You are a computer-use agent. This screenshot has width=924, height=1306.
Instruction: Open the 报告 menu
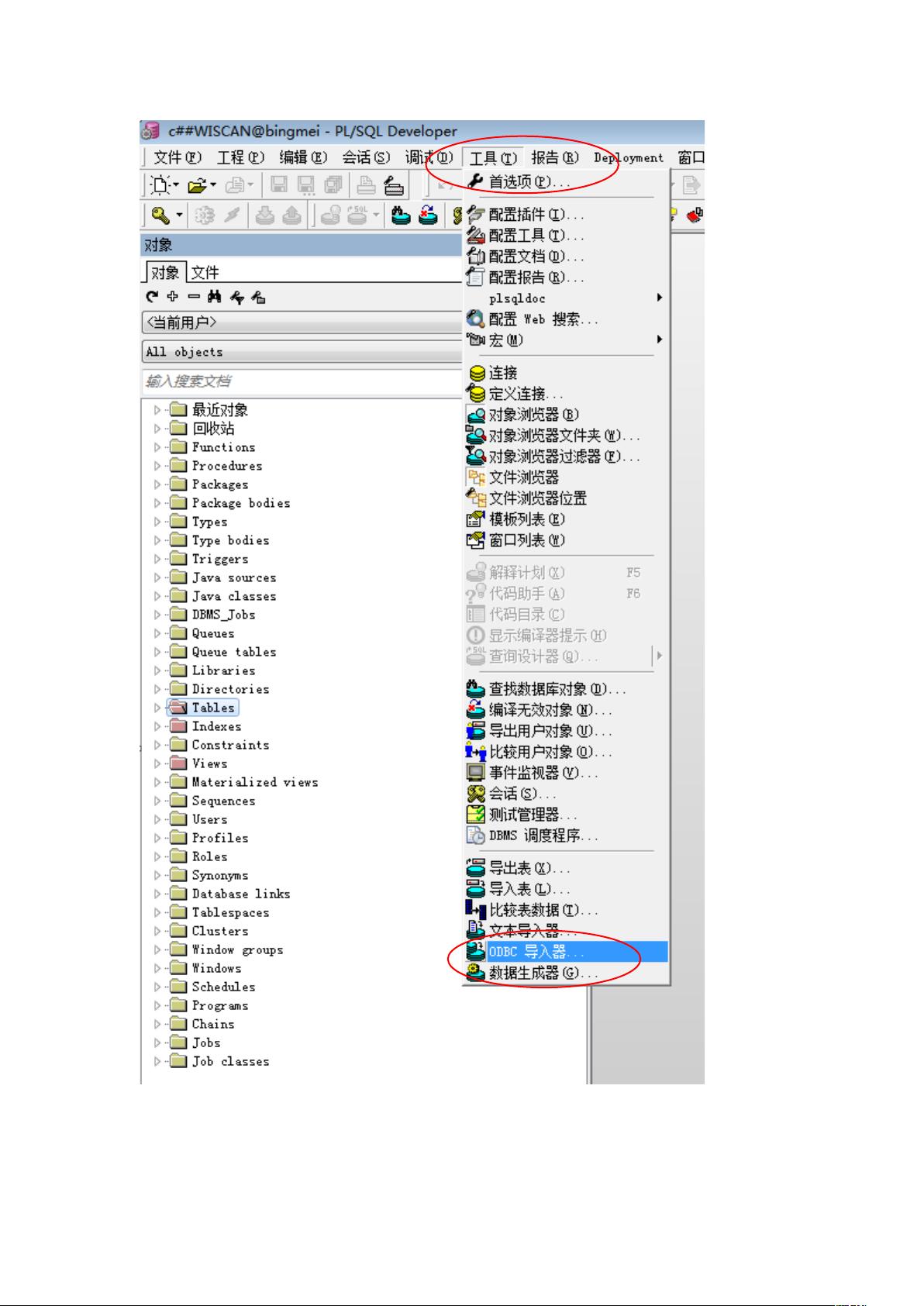(555, 157)
